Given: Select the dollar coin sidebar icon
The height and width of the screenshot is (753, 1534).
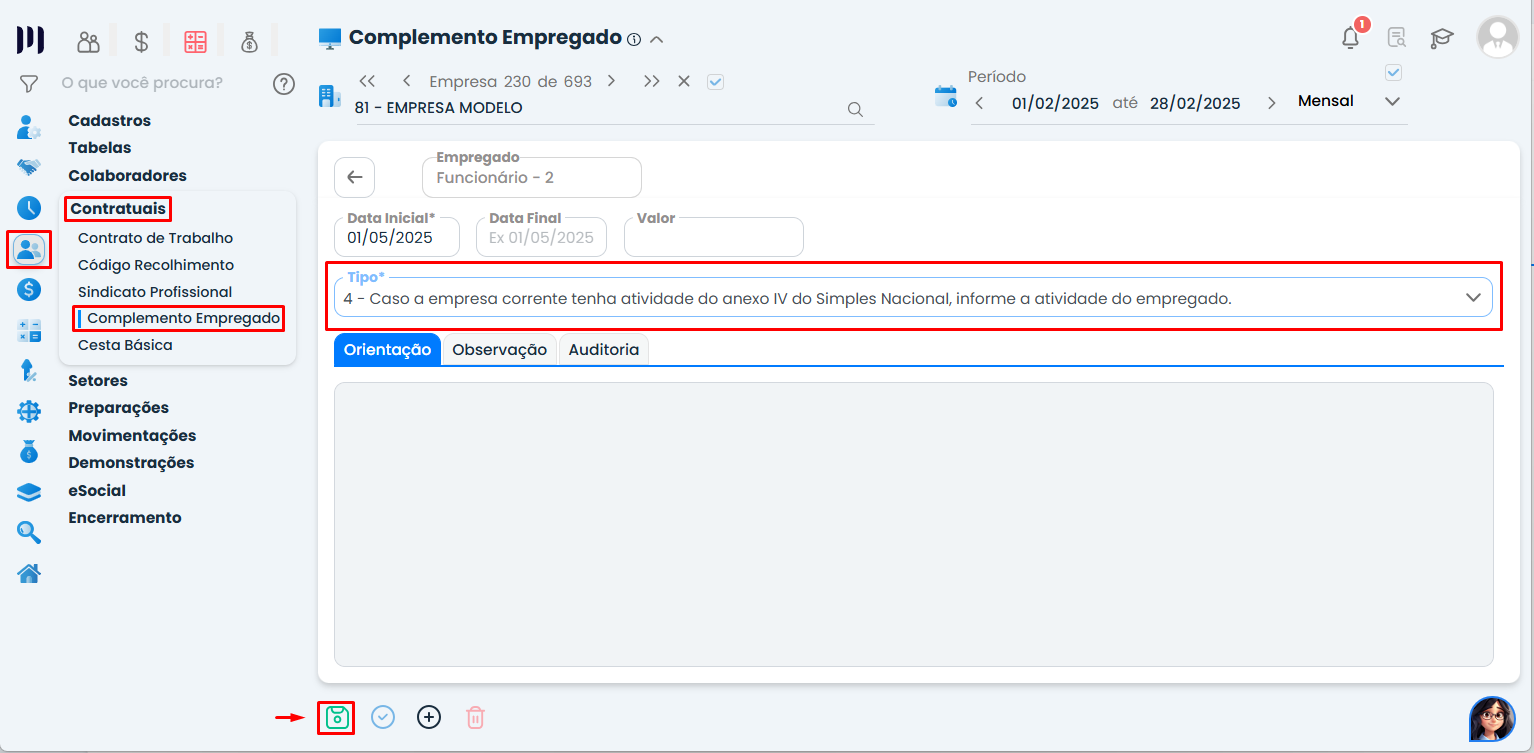Looking at the screenshot, I should pos(29,290).
